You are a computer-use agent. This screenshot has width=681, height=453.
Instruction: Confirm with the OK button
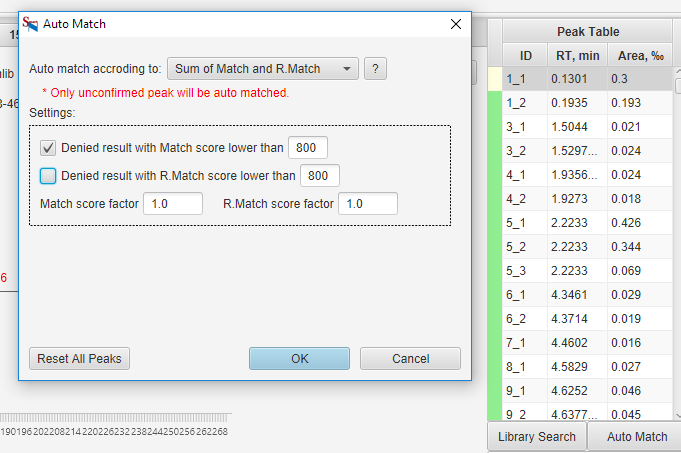pos(299,358)
